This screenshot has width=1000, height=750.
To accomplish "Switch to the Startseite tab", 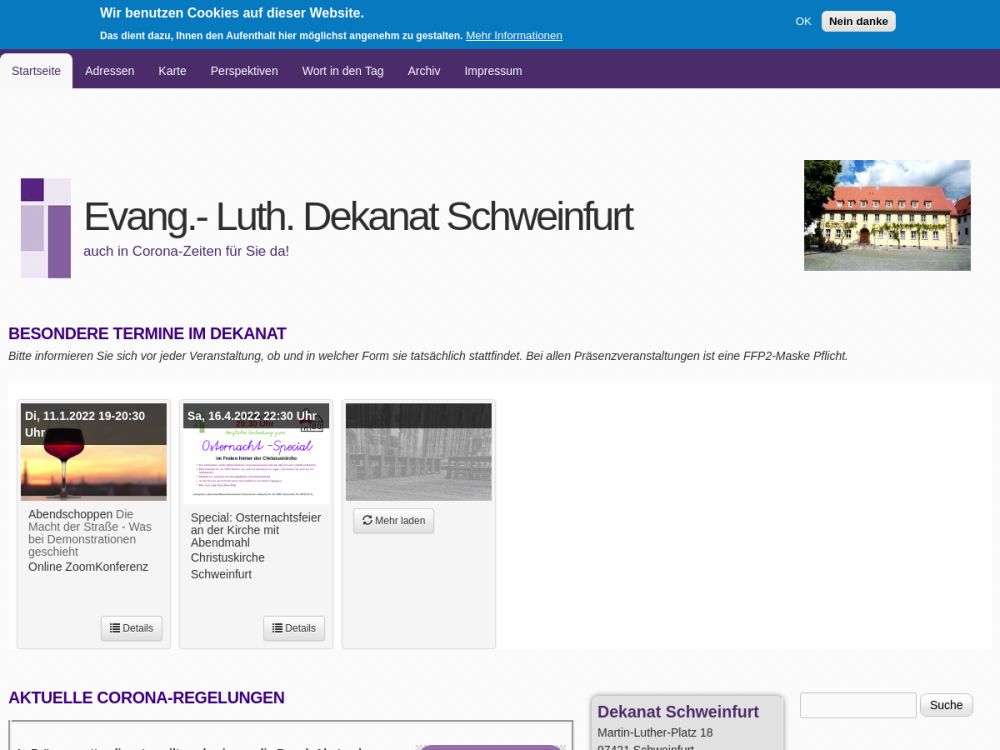I will (36, 71).
